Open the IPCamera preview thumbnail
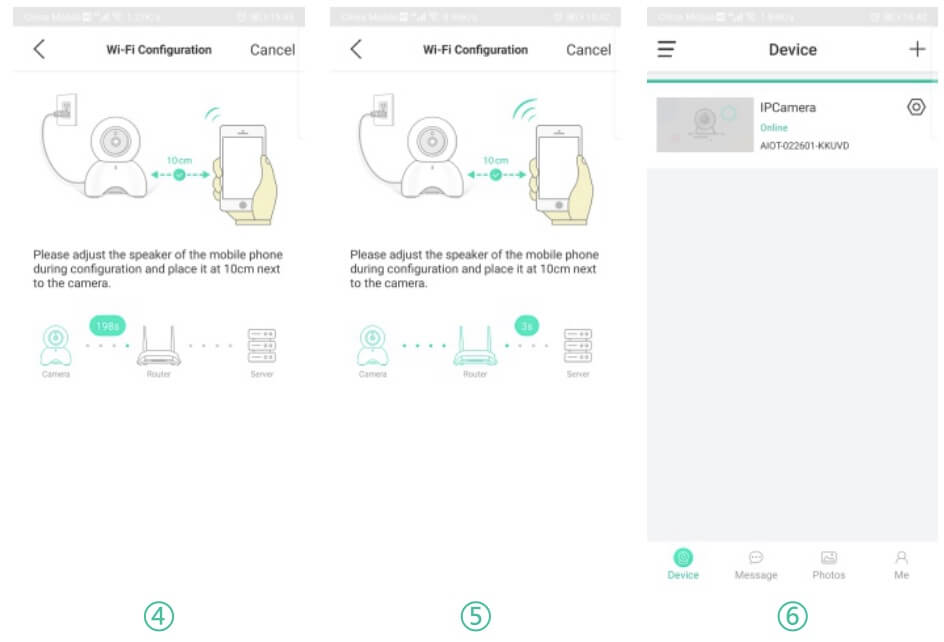Screen dimensions: 944x642 coord(704,125)
